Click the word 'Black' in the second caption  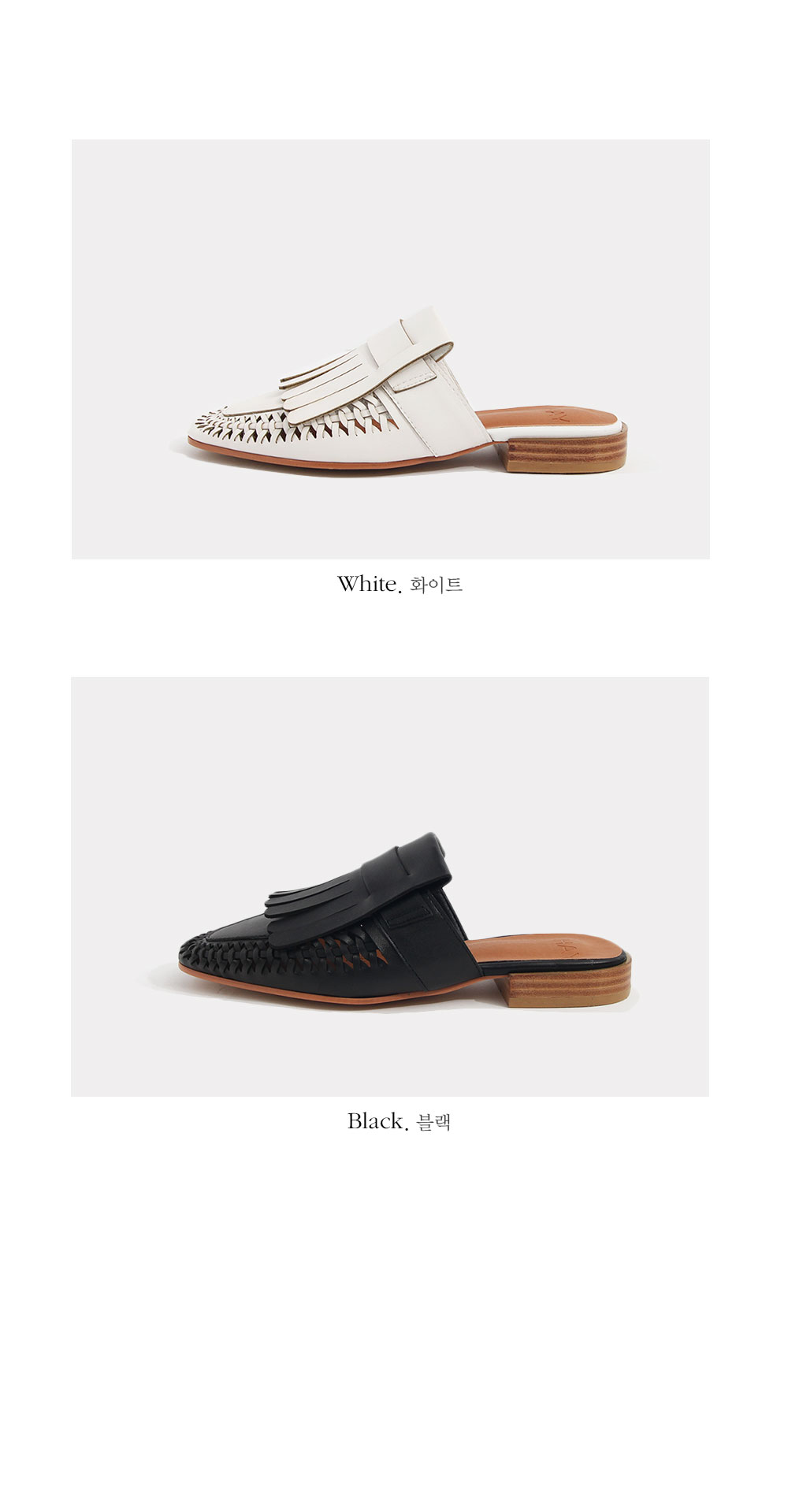pyautogui.click(x=377, y=1121)
